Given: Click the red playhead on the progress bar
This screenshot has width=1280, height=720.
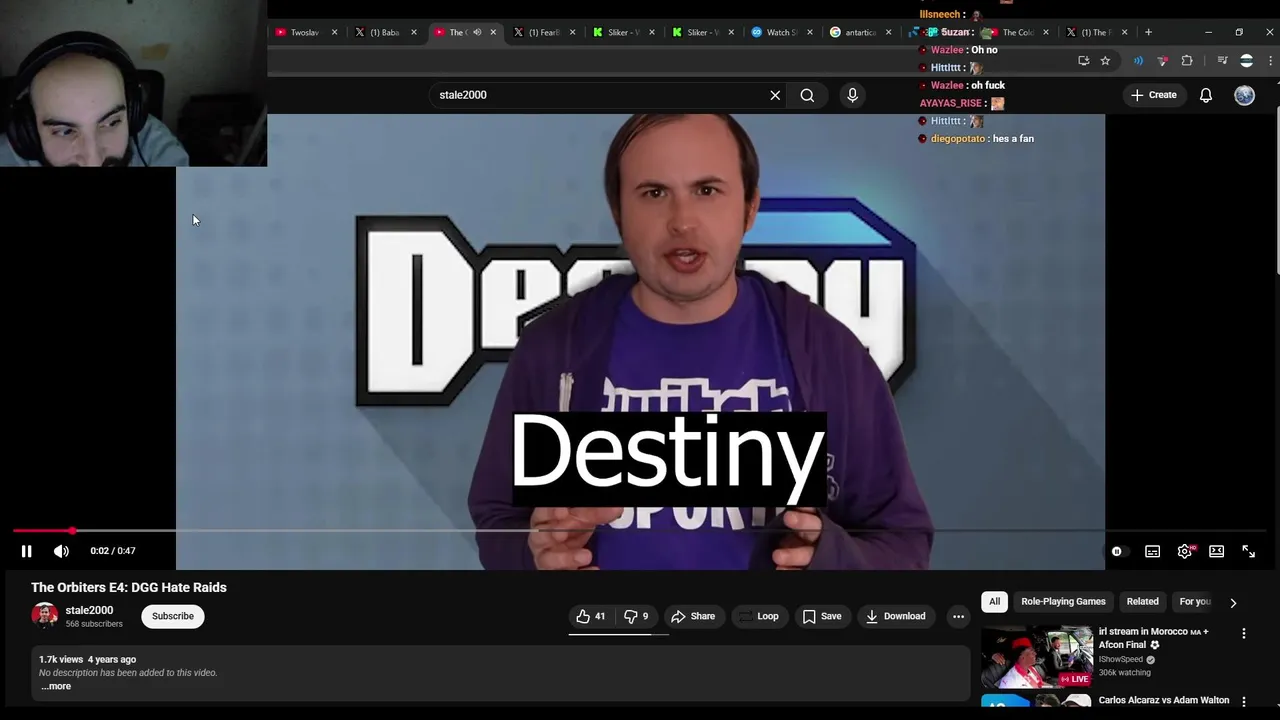Looking at the screenshot, I should (x=72, y=531).
